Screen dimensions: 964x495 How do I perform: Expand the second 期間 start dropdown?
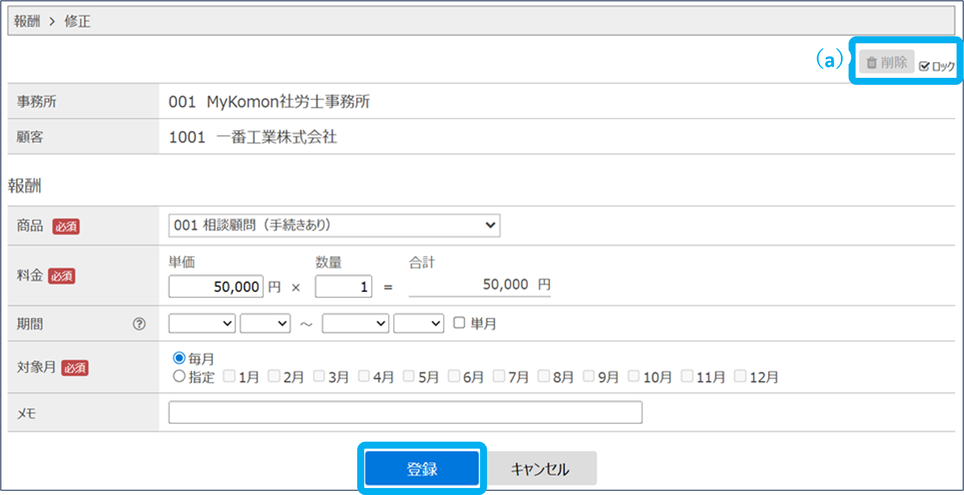[x=265, y=323]
